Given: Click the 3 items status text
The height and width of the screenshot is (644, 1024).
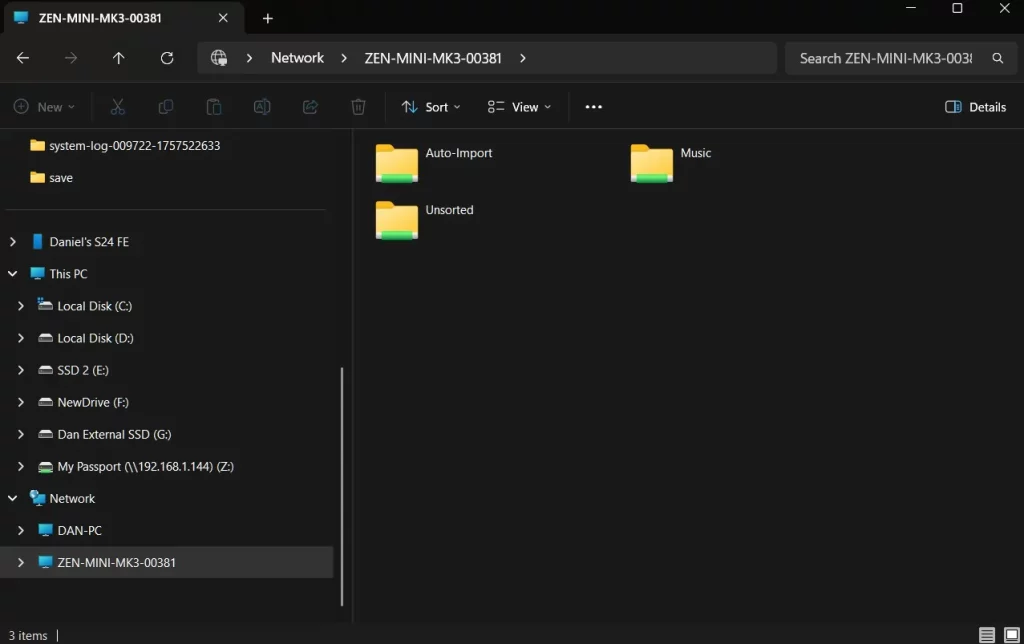Looking at the screenshot, I should click(x=28, y=635).
